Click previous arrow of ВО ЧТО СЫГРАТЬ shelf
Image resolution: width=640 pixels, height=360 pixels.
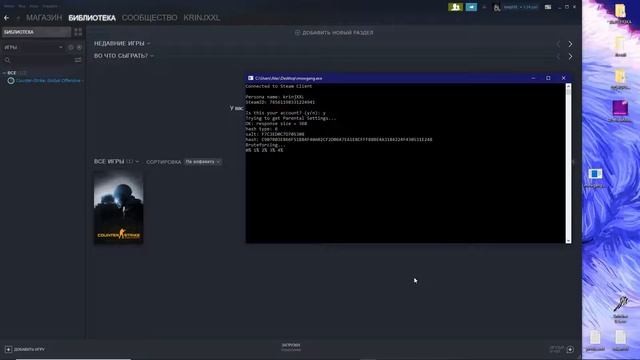click(558, 56)
